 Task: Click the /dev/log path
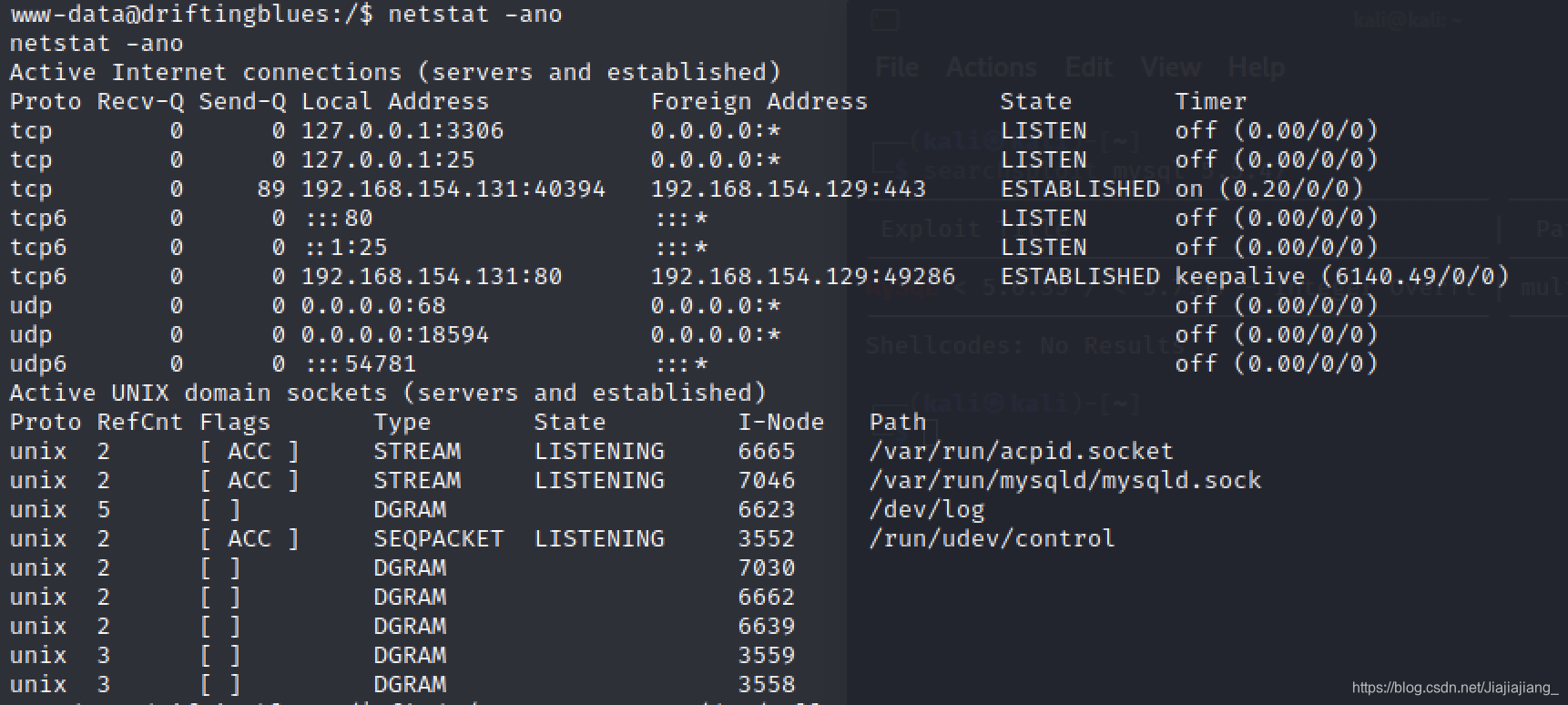tap(927, 510)
